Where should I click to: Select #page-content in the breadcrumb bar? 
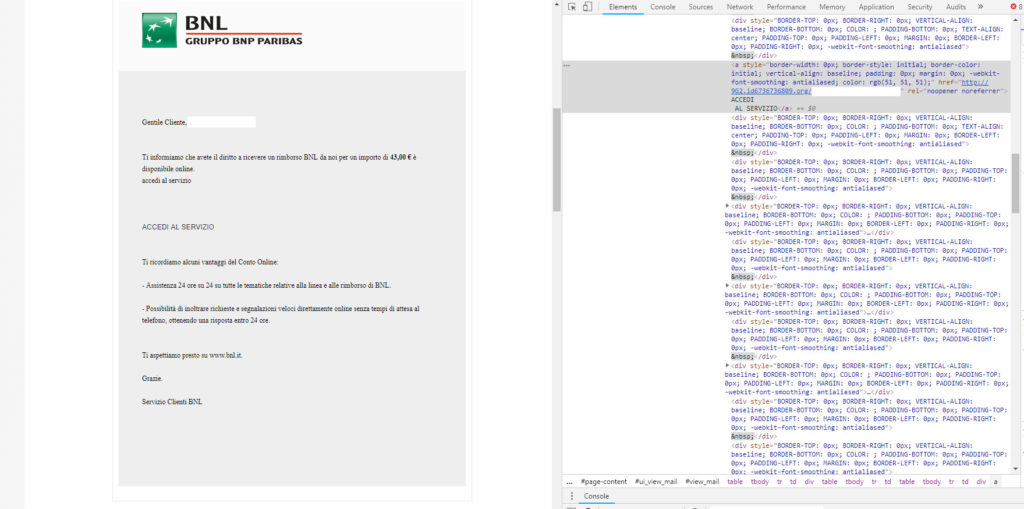pos(603,481)
